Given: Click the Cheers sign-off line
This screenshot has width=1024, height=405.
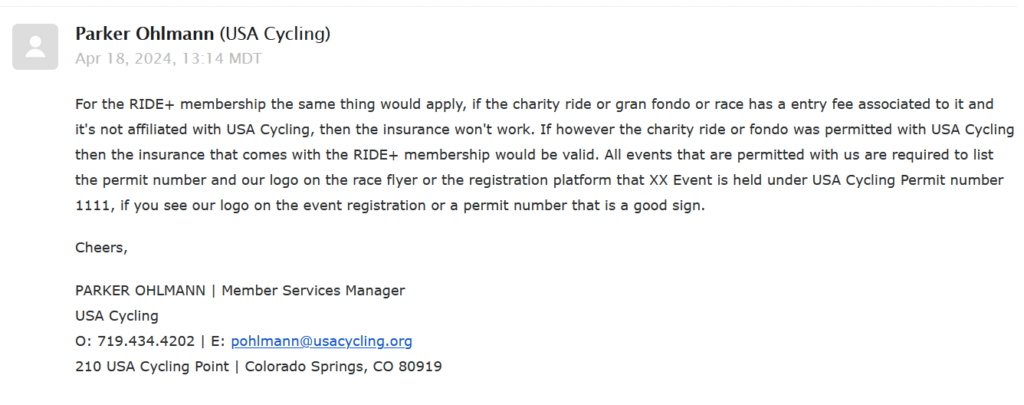Looking at the screenshot, I should click(101, 248).
